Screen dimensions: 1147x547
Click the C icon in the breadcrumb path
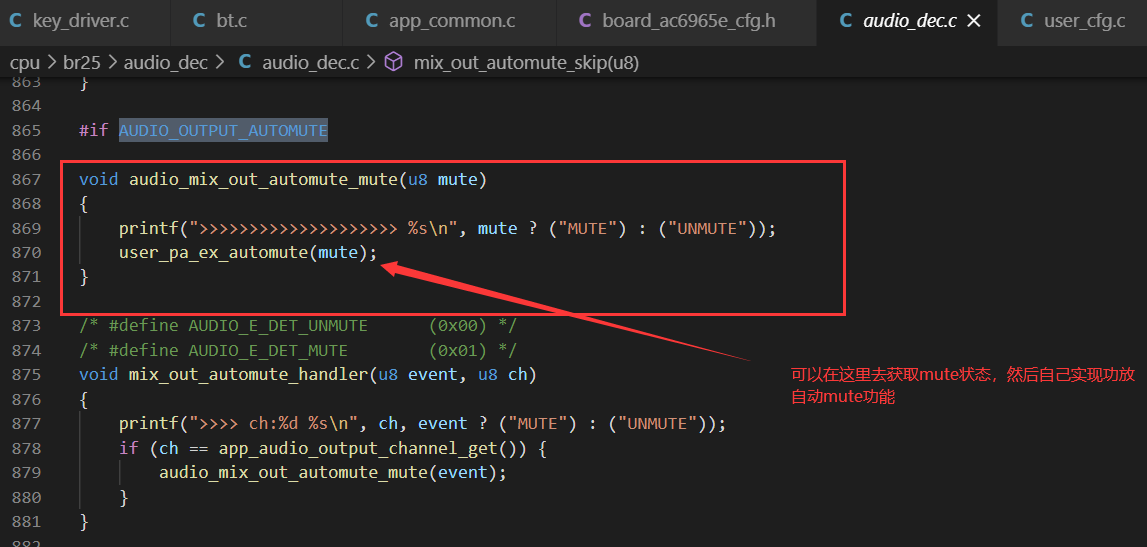coord(246,63)
